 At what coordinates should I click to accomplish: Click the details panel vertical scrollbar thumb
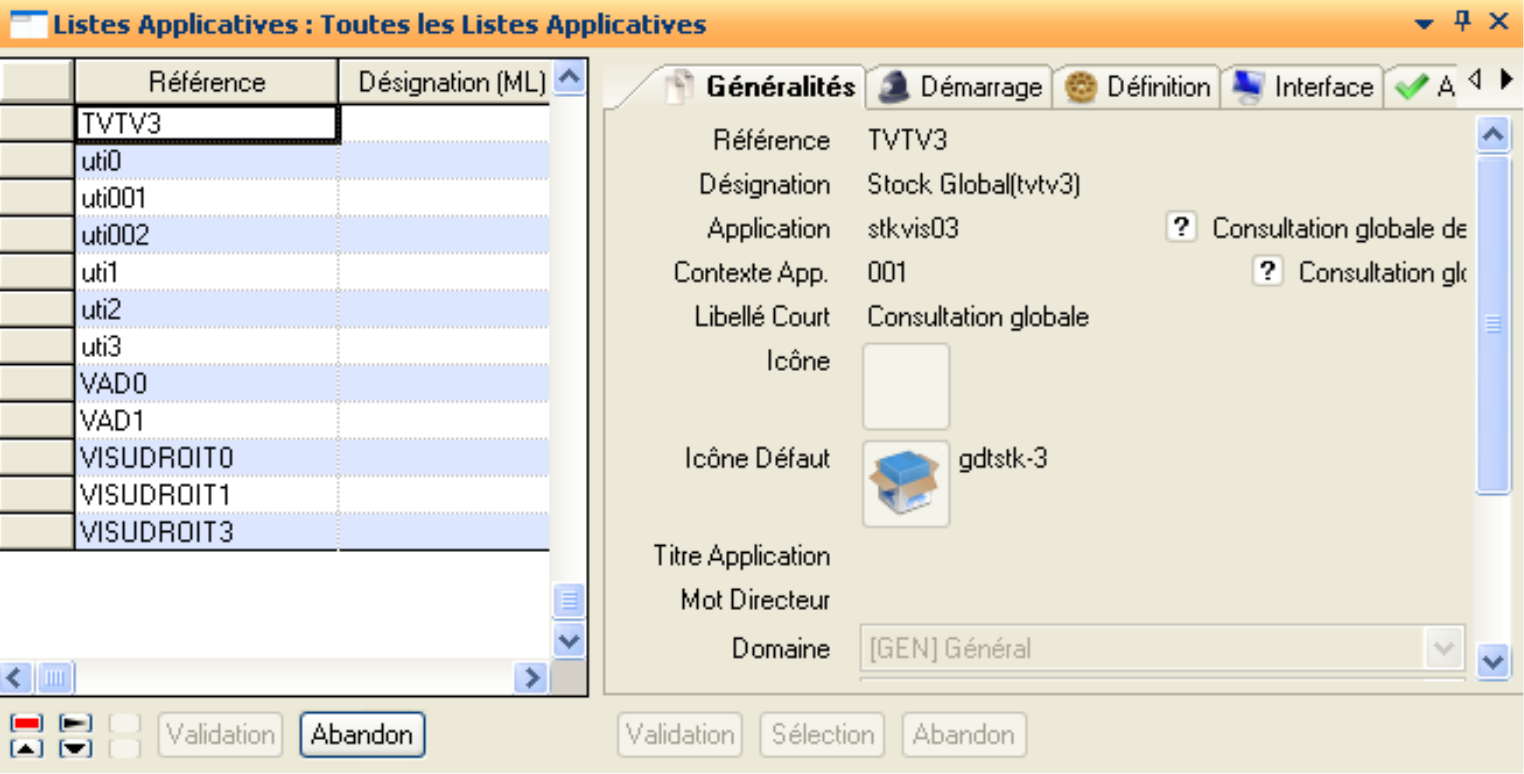point(1493,324)
